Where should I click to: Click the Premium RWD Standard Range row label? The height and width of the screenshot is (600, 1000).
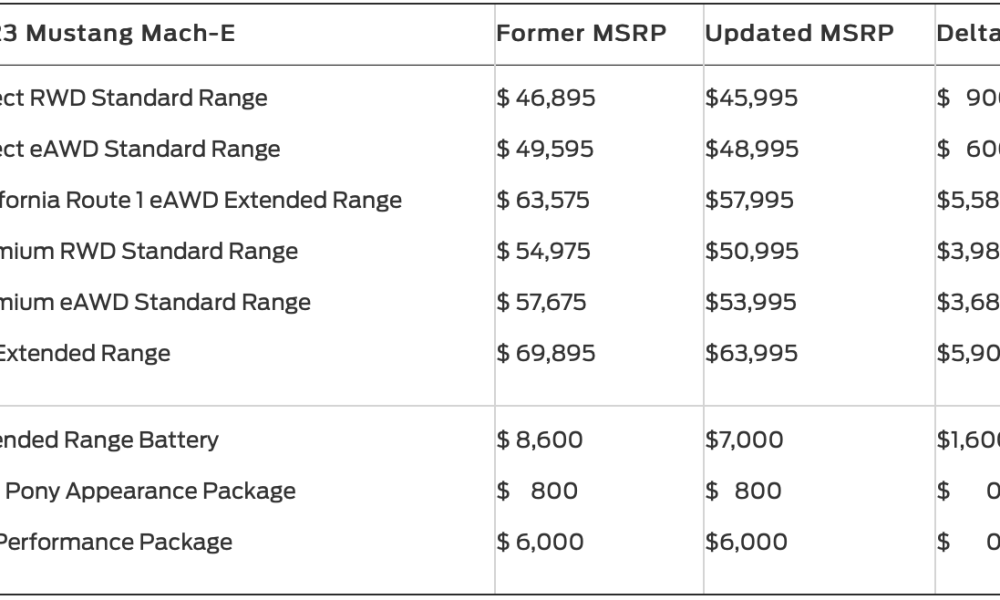pos(149,251)
